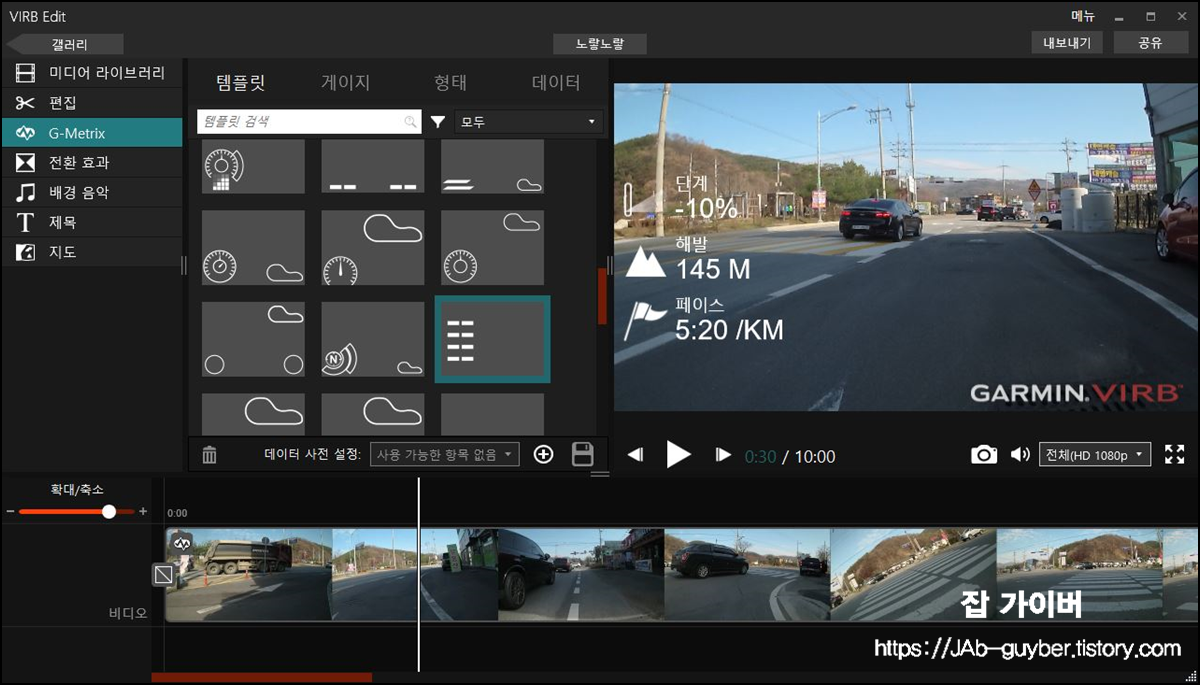Switch to the 게이지 tab

click(346, 83)
